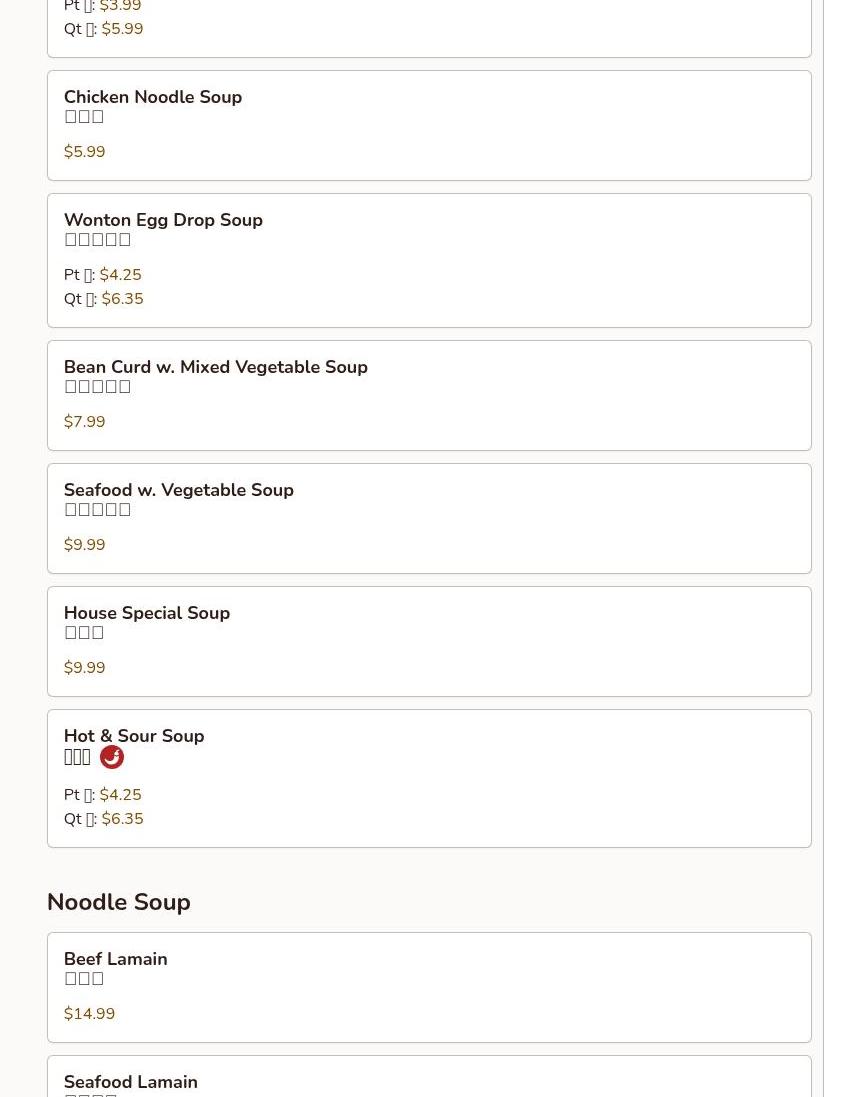Screen dimensions: 844x1097
Task: Click the spicy chili icon on Hot & Sour Soup
Action: pos(112,758)
